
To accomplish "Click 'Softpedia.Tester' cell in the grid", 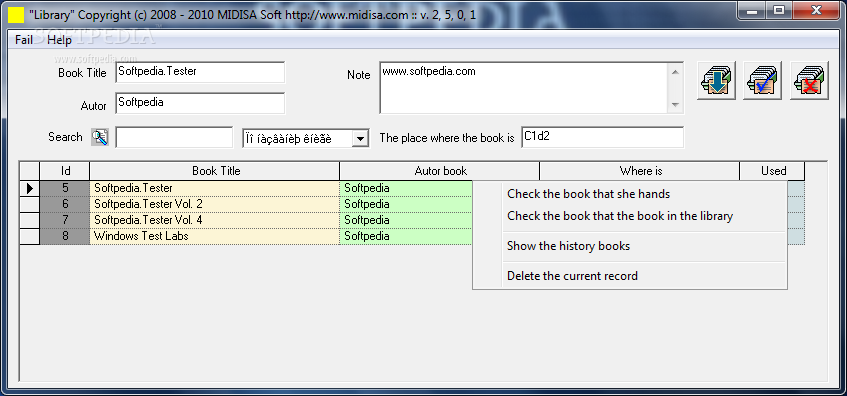I will [215, 189].
